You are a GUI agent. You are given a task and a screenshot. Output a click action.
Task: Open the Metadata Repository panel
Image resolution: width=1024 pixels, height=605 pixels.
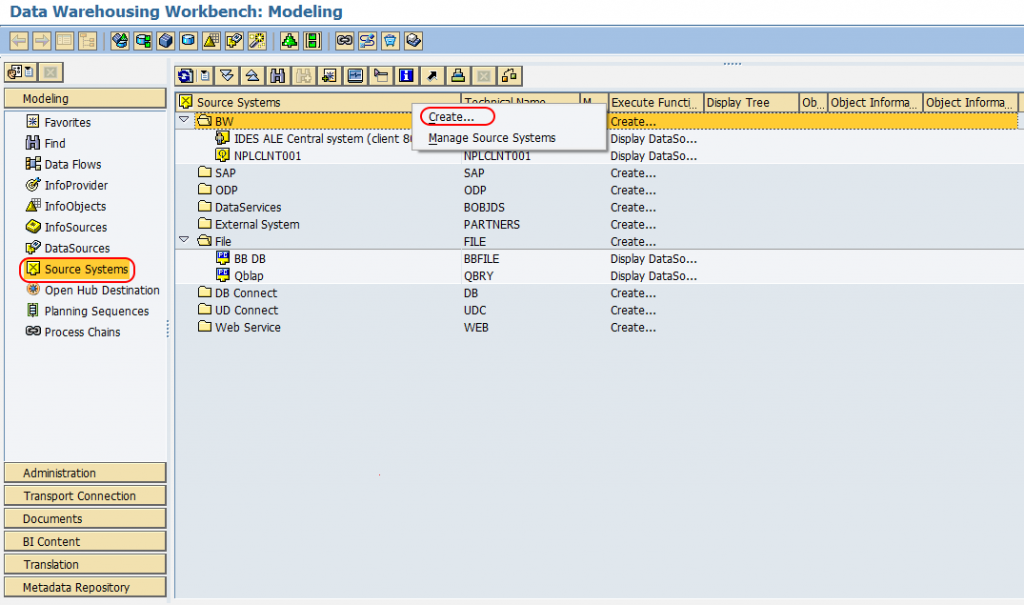(x=85, y=586)
